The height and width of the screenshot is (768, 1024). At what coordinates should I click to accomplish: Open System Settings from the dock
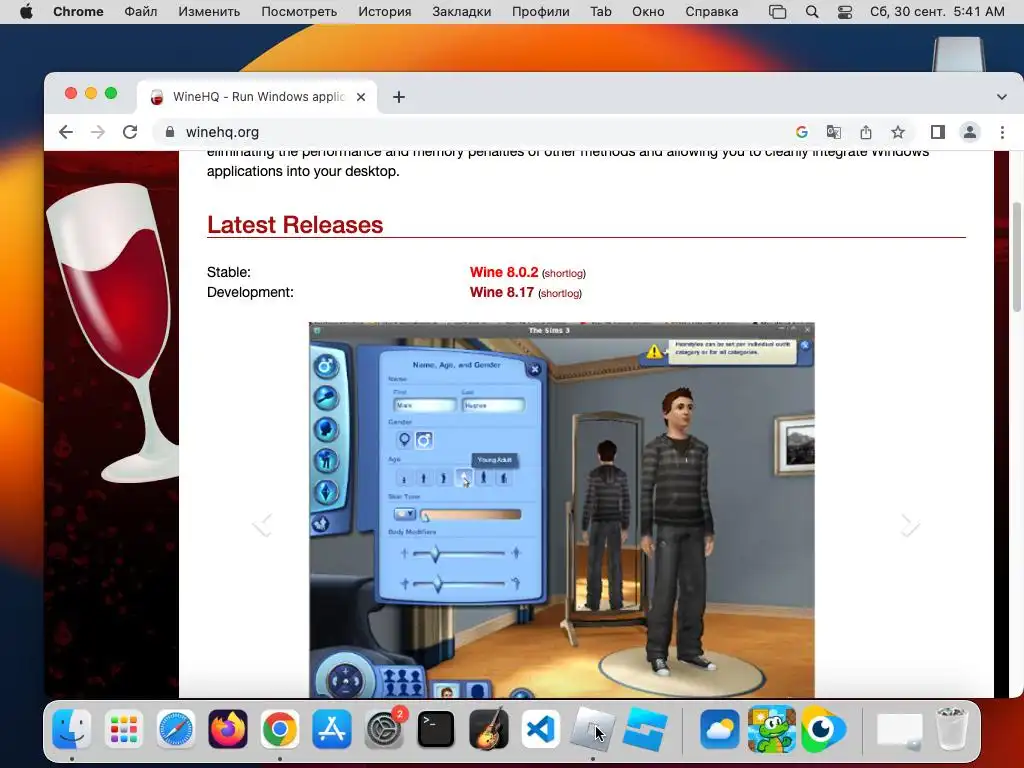pos(384,729)
